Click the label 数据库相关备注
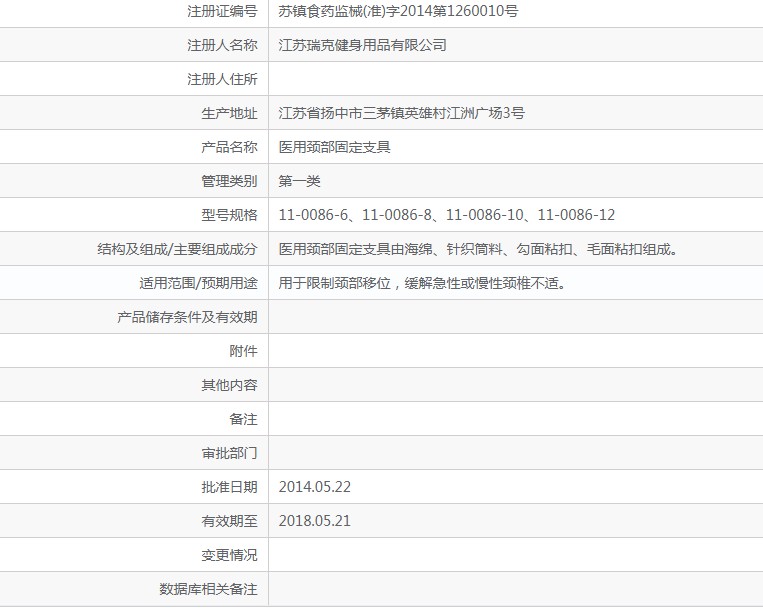Viewport: 763px width, 608px height. (208, 590)
